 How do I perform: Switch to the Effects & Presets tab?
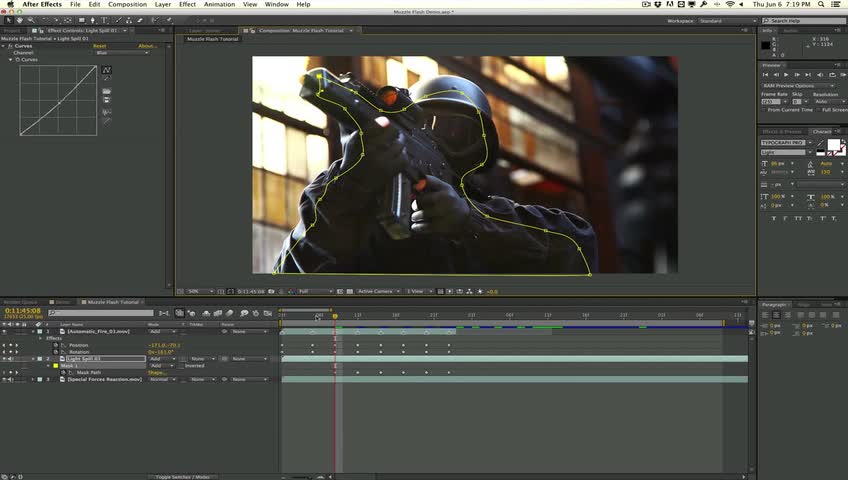click(783, 132)
